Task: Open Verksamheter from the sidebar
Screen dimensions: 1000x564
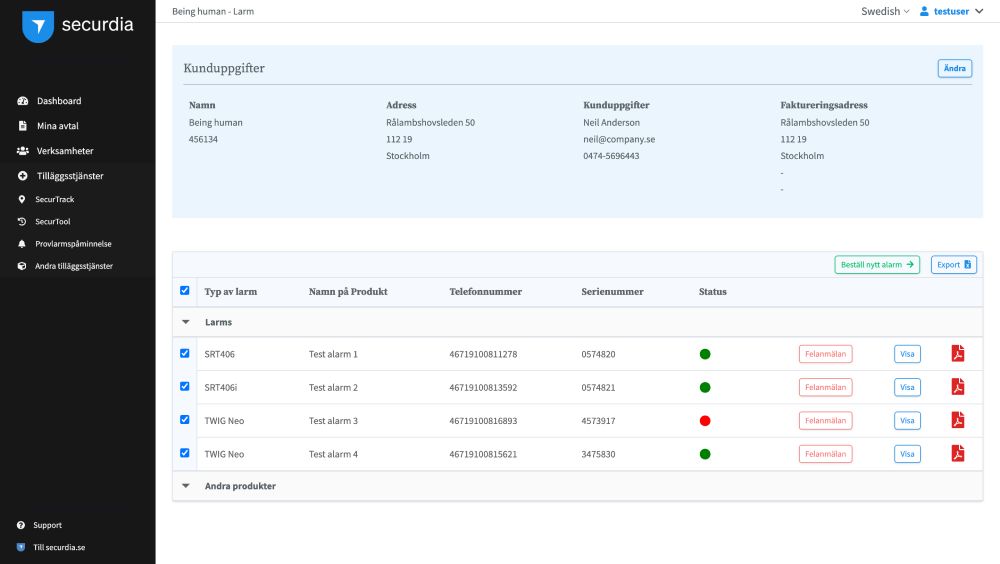Action: click(65, 151)
